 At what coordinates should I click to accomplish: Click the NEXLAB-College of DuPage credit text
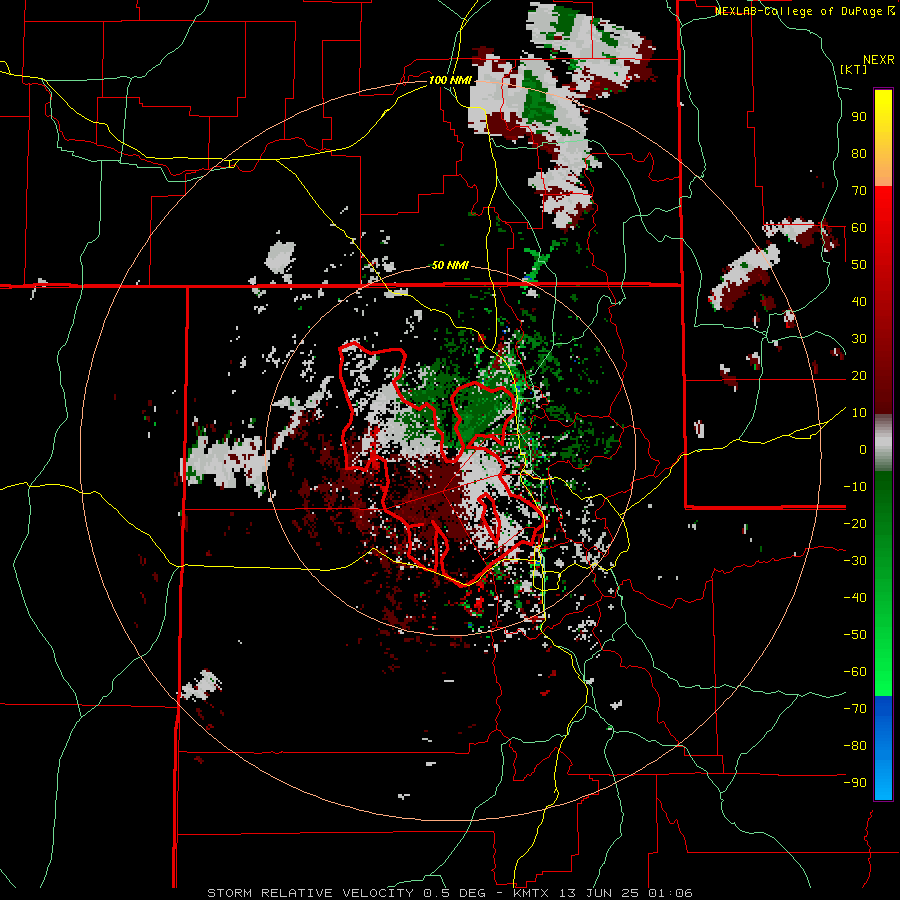(804, 11)
